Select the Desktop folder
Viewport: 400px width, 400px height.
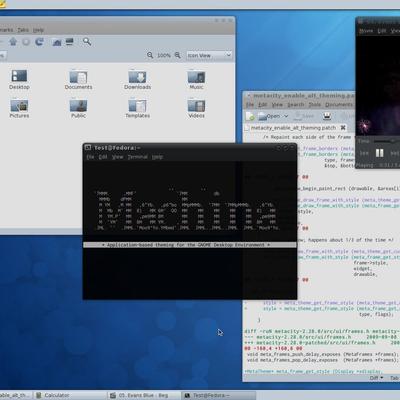pyautogui.click(x=19, y=79)
